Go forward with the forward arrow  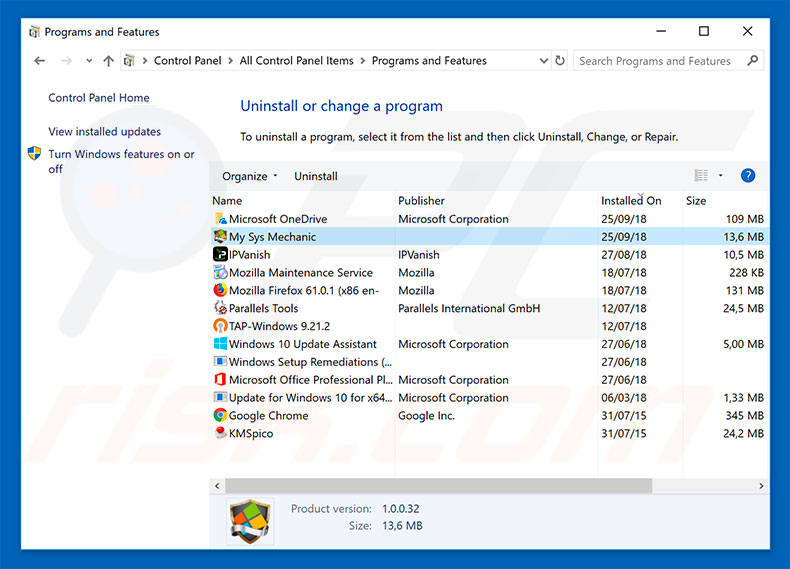pyautogui.click(x=66, y=61)
